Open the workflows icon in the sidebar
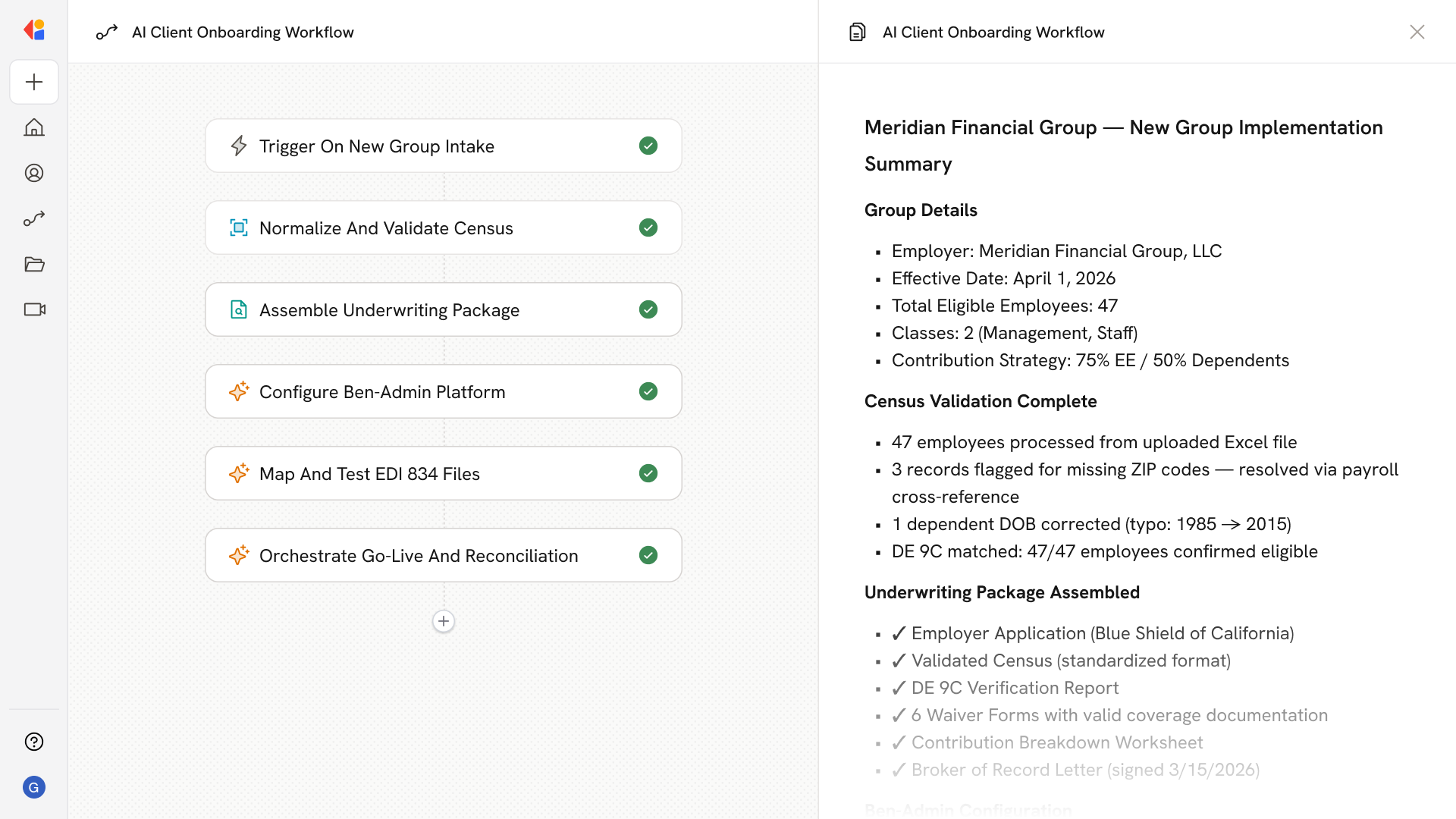The image size is (1456, 819). click(x=34, y=218)
